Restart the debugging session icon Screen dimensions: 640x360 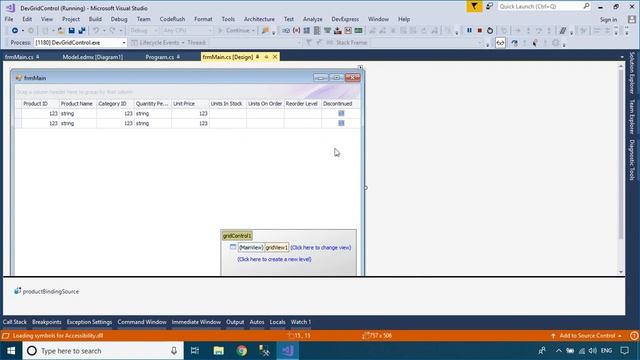[x=490, y=30]
